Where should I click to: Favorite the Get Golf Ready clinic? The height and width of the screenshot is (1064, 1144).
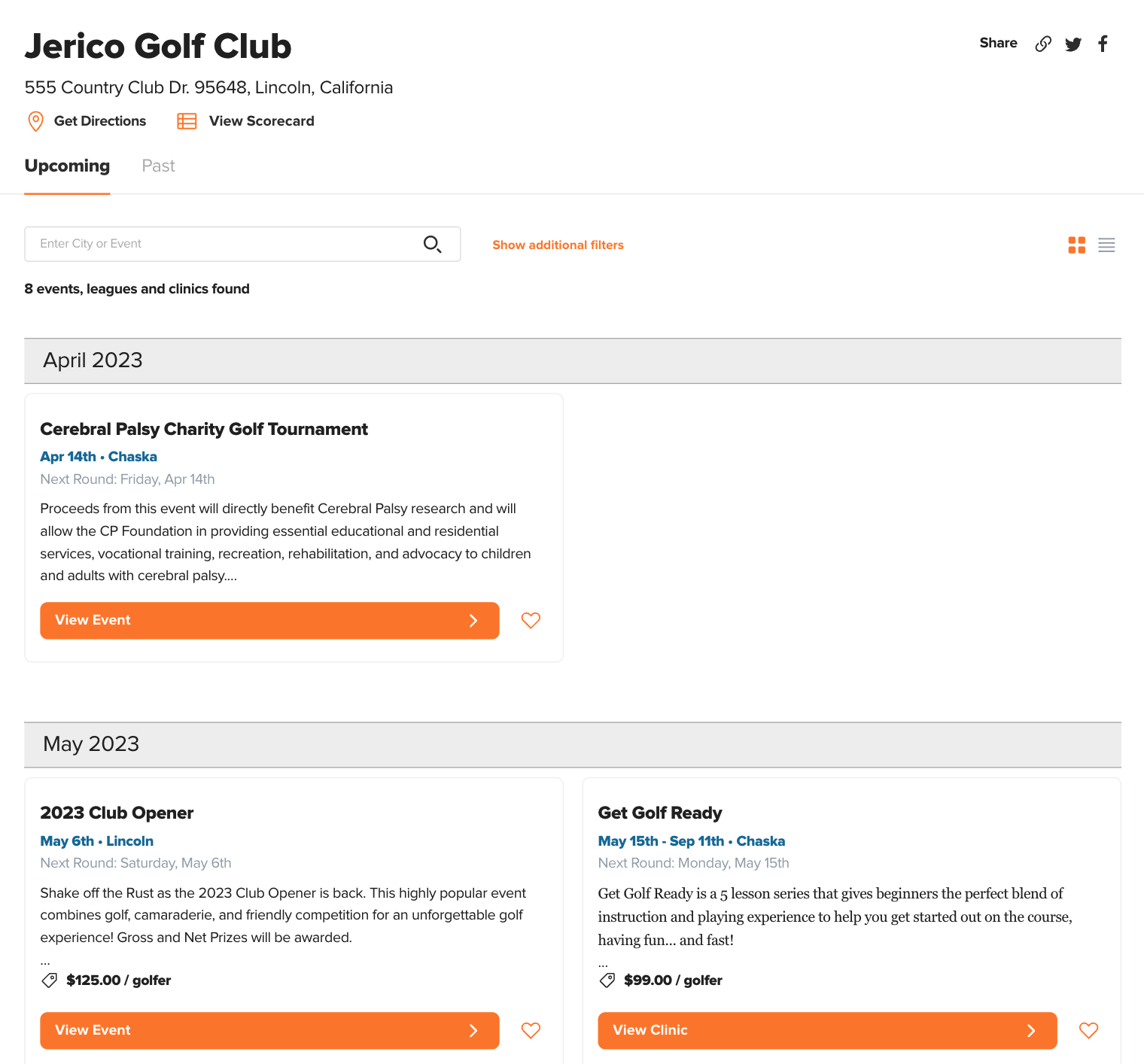point(1088,1031)
